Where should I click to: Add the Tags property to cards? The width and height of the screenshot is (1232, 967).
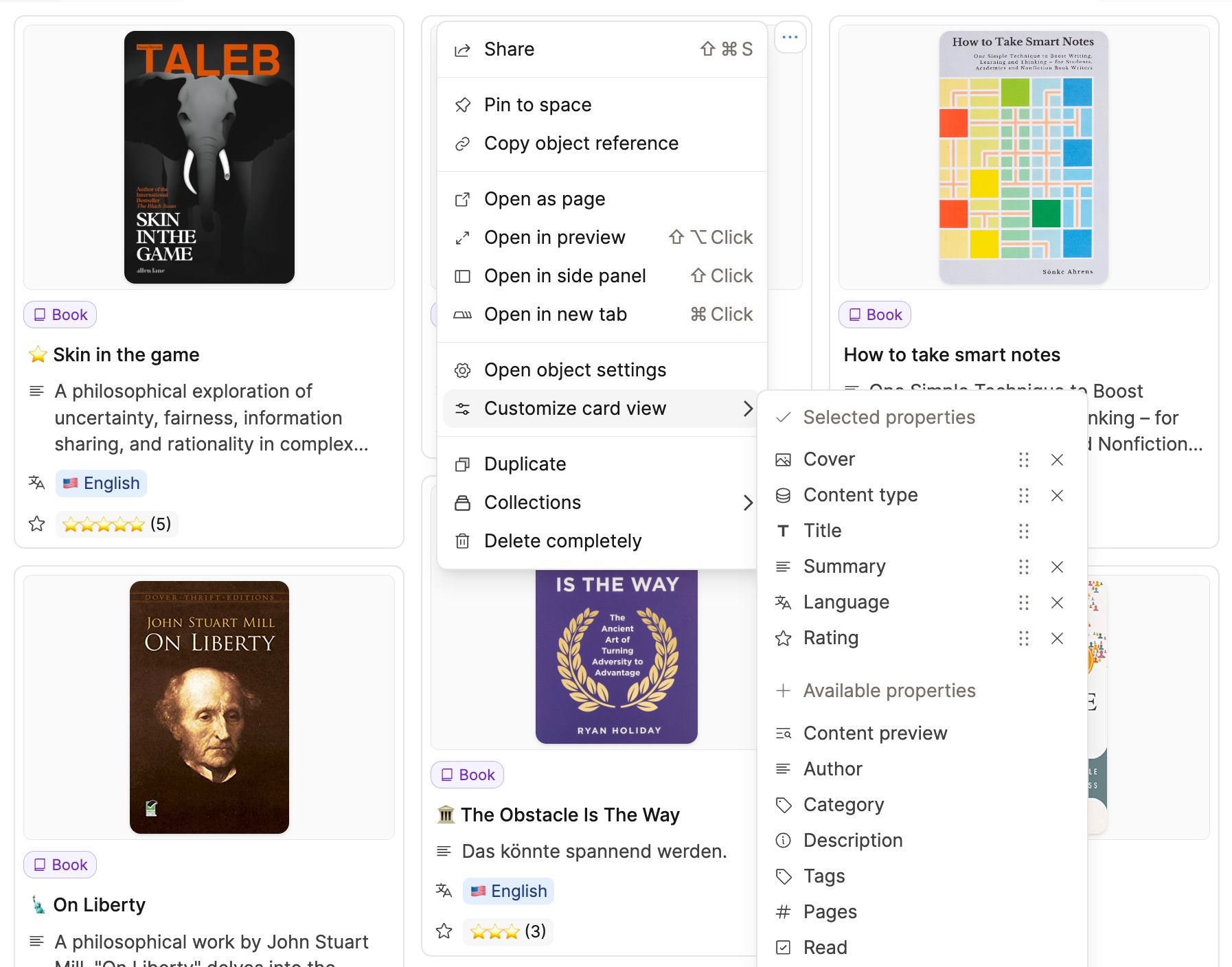coord(824,876)
